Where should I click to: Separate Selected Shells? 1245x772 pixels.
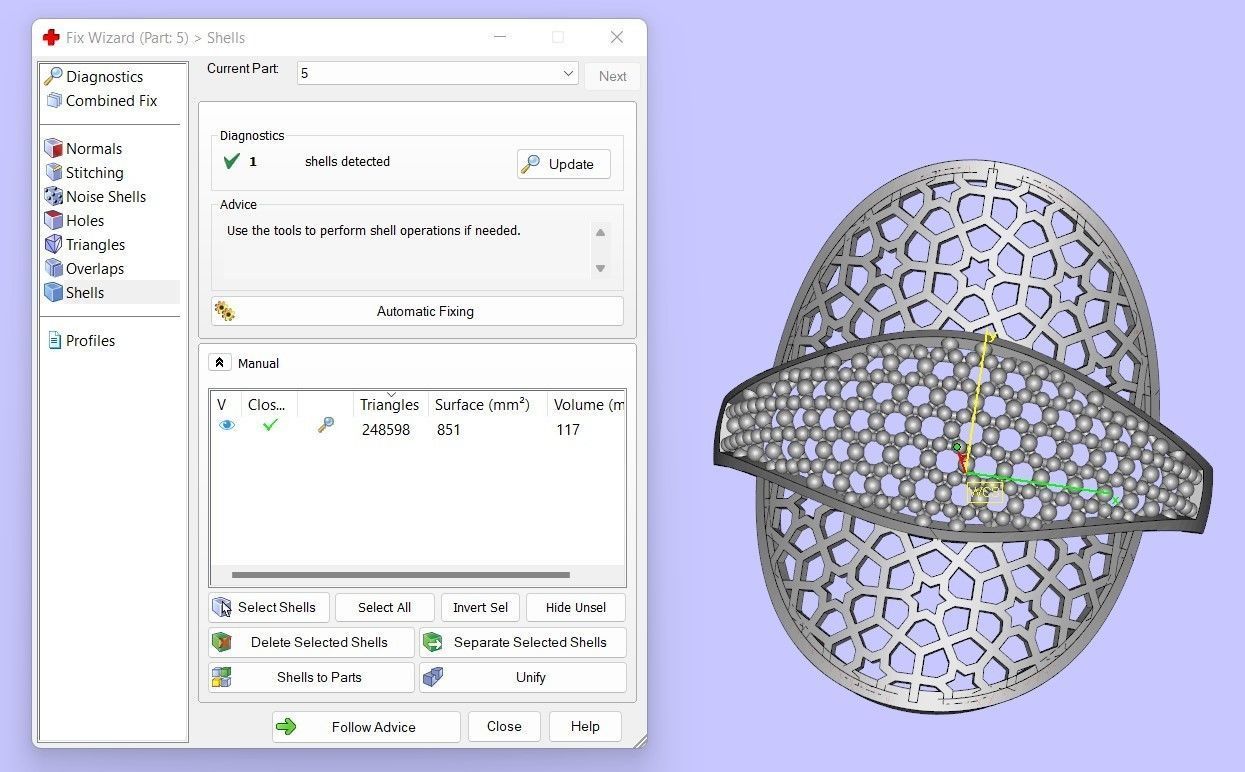(x=523, y=642)
